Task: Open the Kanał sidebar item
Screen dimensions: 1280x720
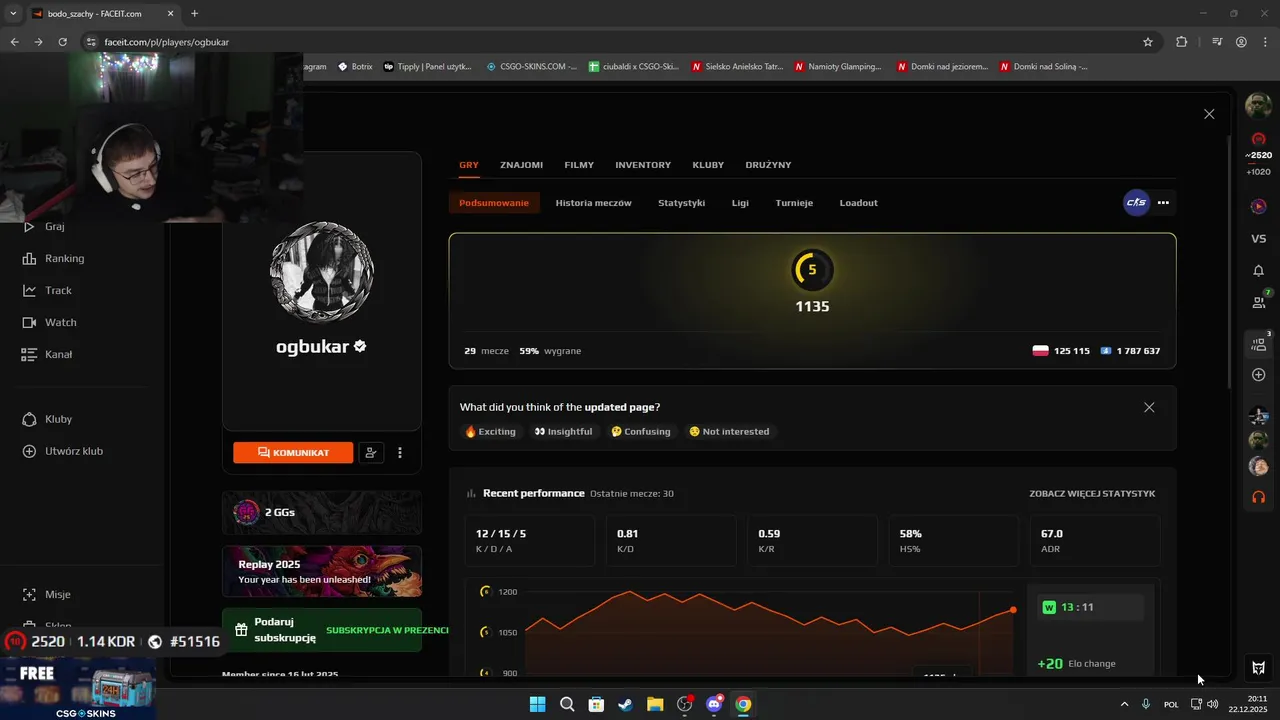Action: pyautogui.click(x=46, y=354)
